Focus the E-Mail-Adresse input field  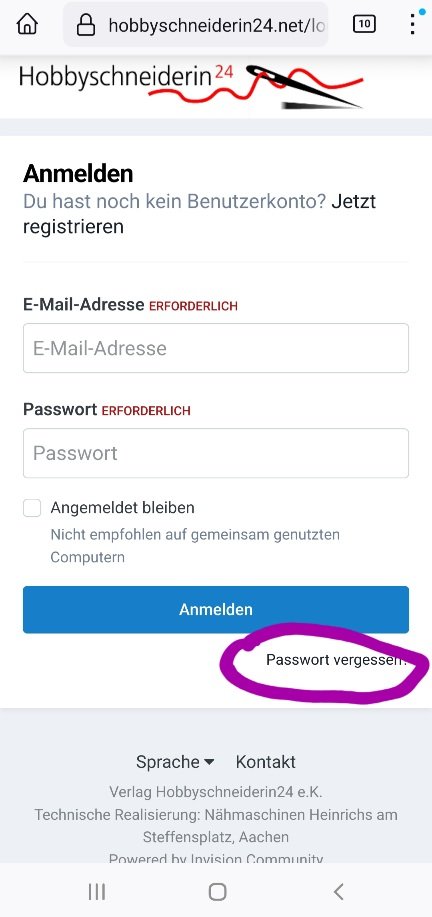216,348
